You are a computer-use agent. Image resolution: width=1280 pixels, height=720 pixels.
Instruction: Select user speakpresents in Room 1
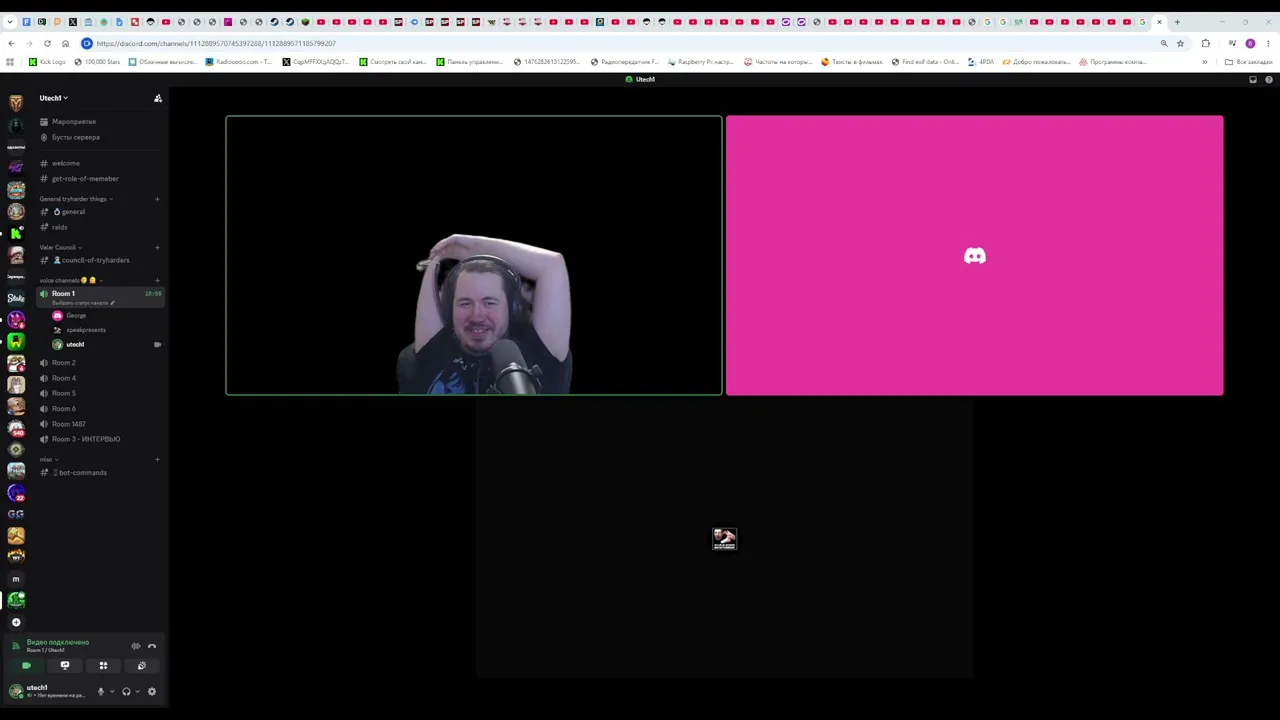pyautogui.click(x=85, y=330)
